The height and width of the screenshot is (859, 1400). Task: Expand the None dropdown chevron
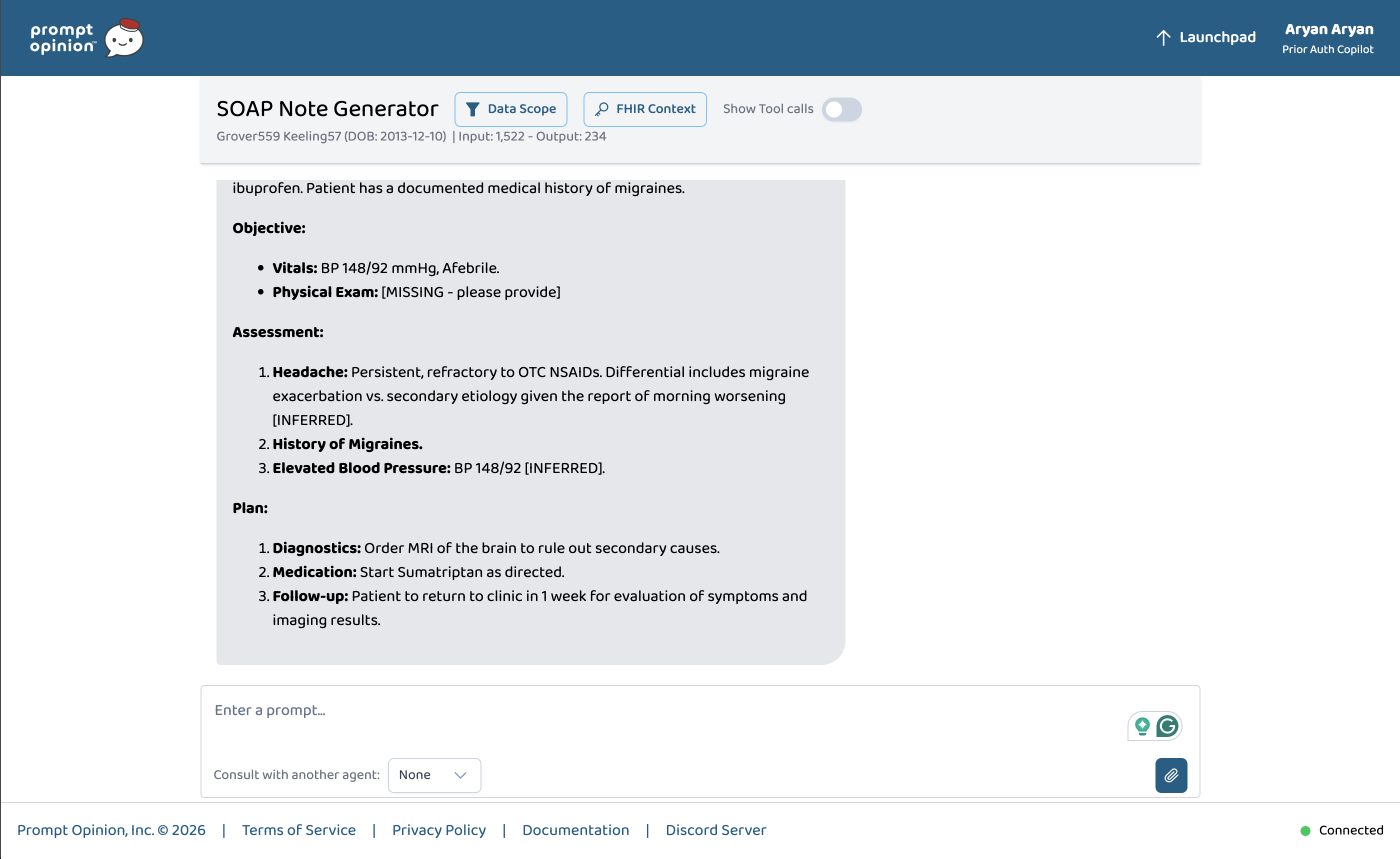pyautogui.click(x=460, y=775)
